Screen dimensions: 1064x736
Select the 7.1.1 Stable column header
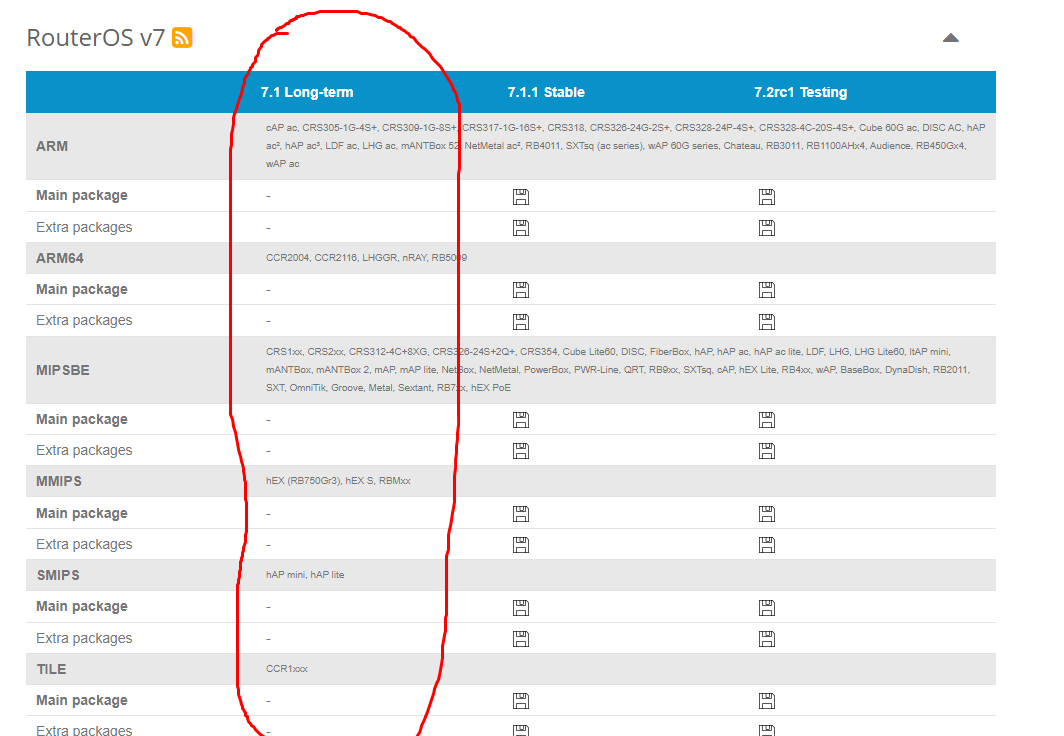point(546,92)
